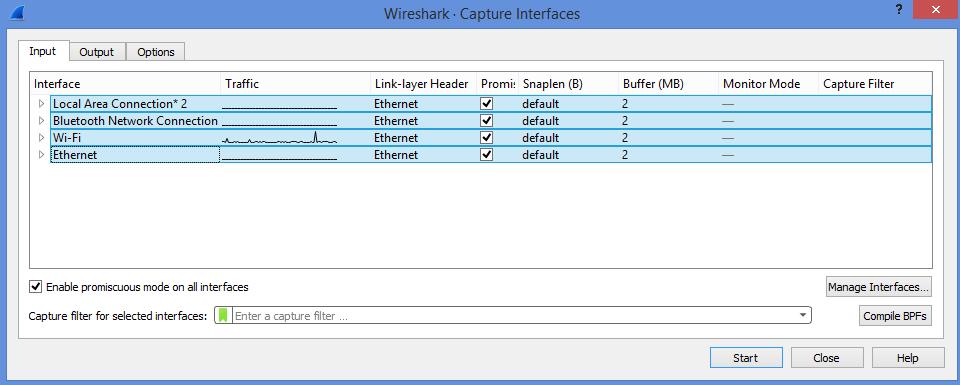Toggle promiscuous checkbox in Wi-Fi row
Image resolution: width=960 pixels, height=385 pixels.
[487, 138]
